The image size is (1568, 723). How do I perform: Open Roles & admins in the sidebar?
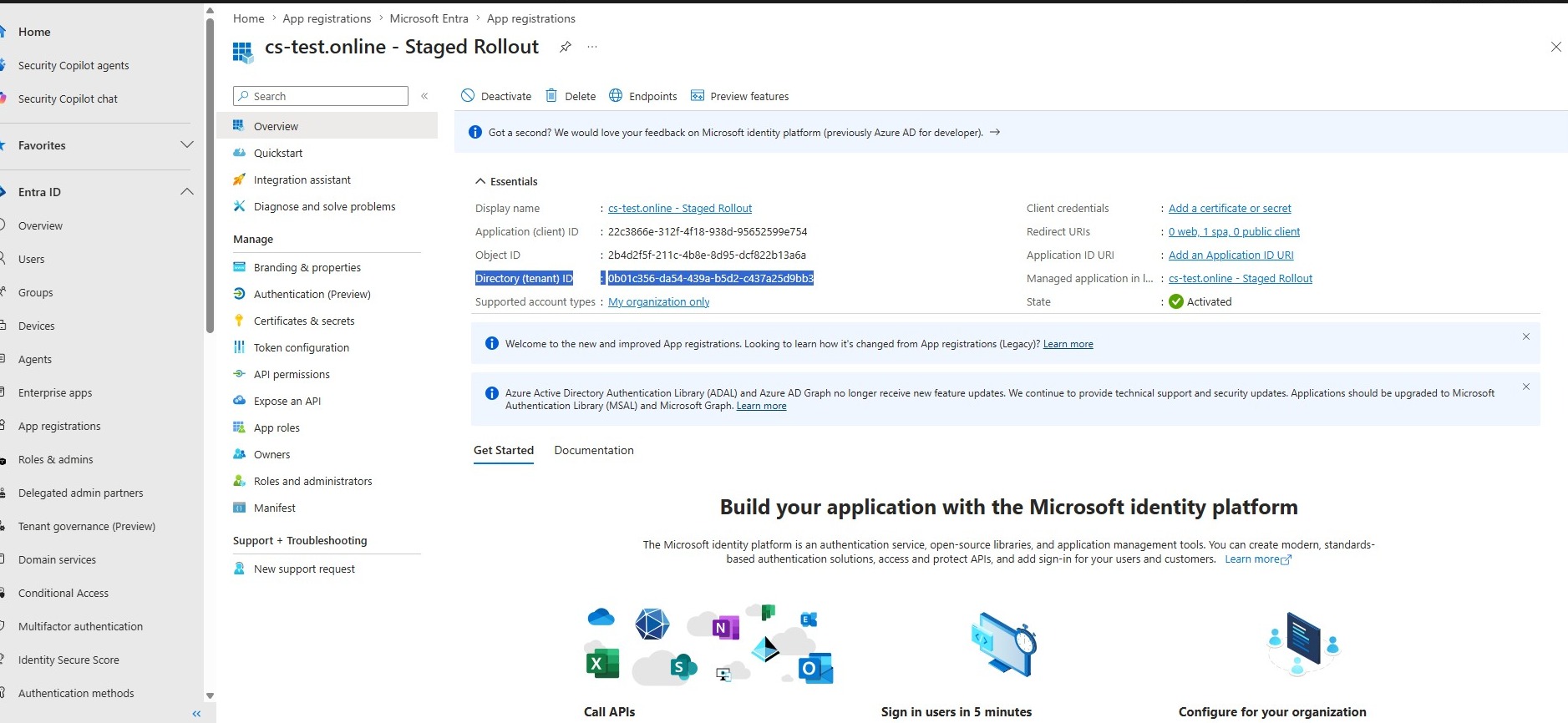56,459
